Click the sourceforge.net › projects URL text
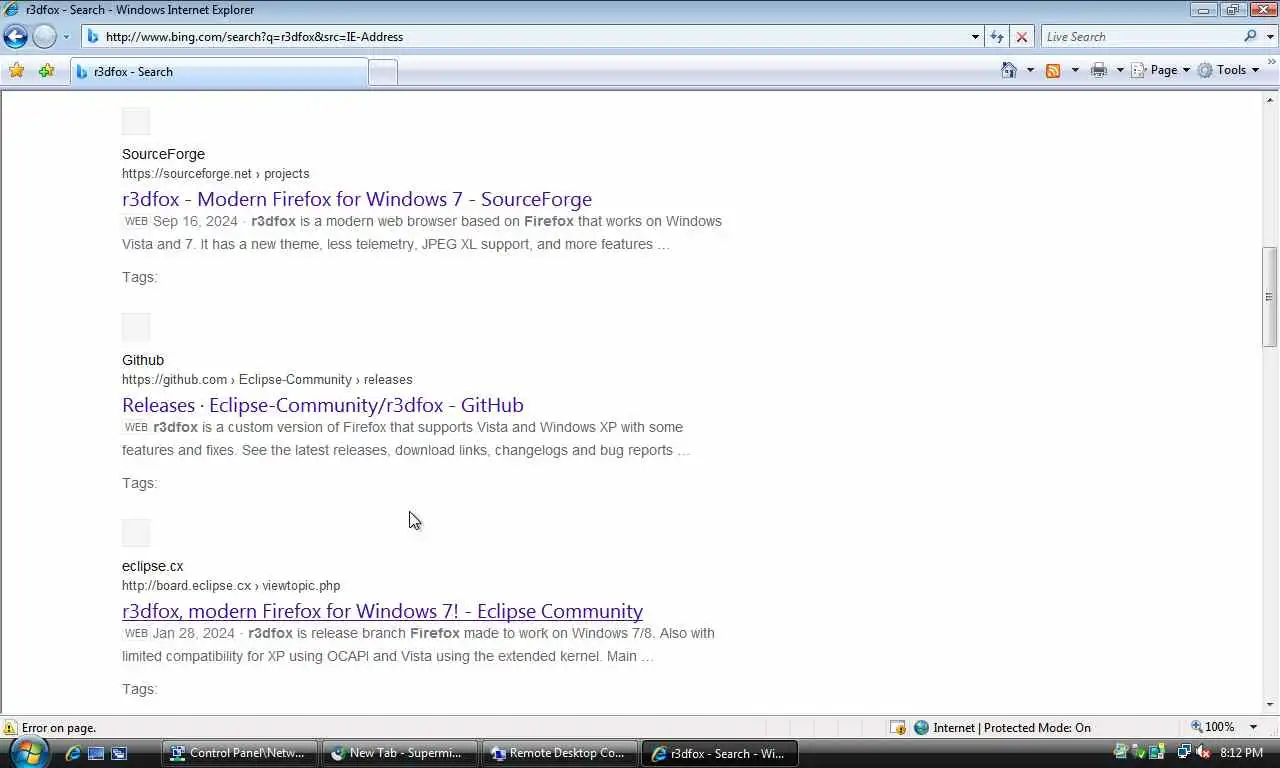The height and width of the screenshot is (768, 1280). [x=215, y=173]
